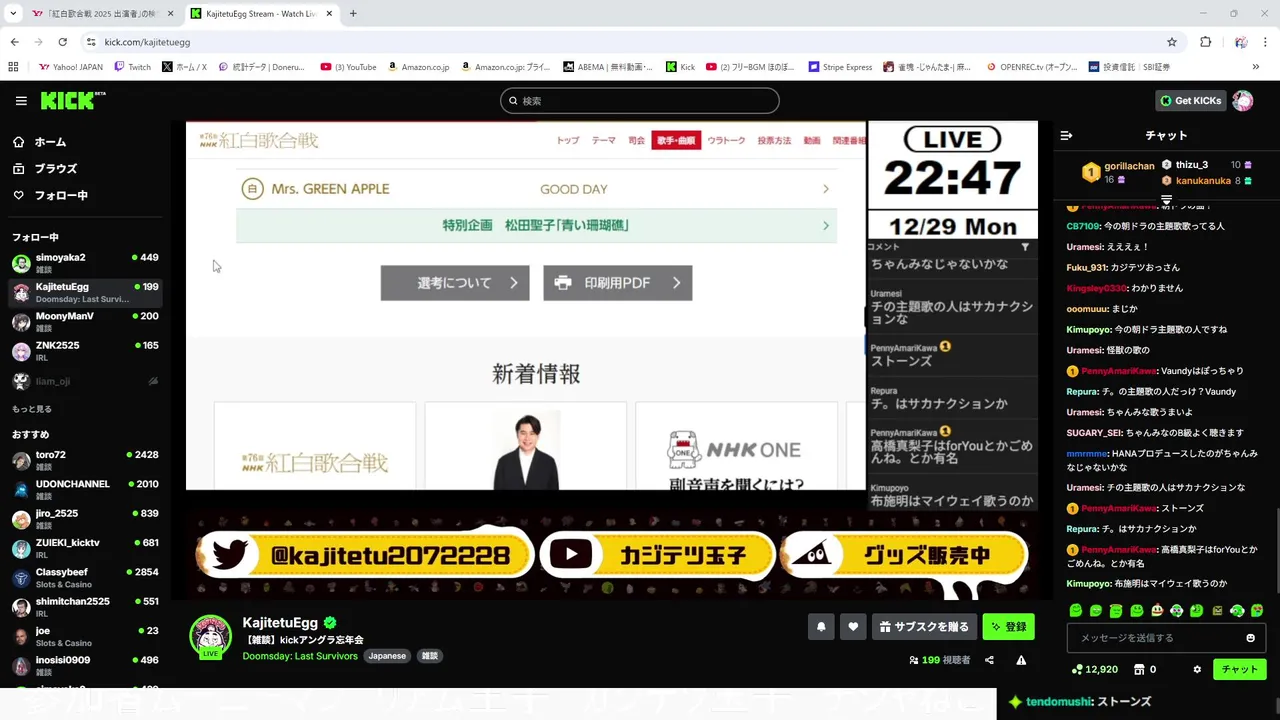Viewport: 1280px width, 720px height.
Task: Open recommended ZUIEKI_kicktv channel
Action: pyautogui.click(x=85, y=548)
